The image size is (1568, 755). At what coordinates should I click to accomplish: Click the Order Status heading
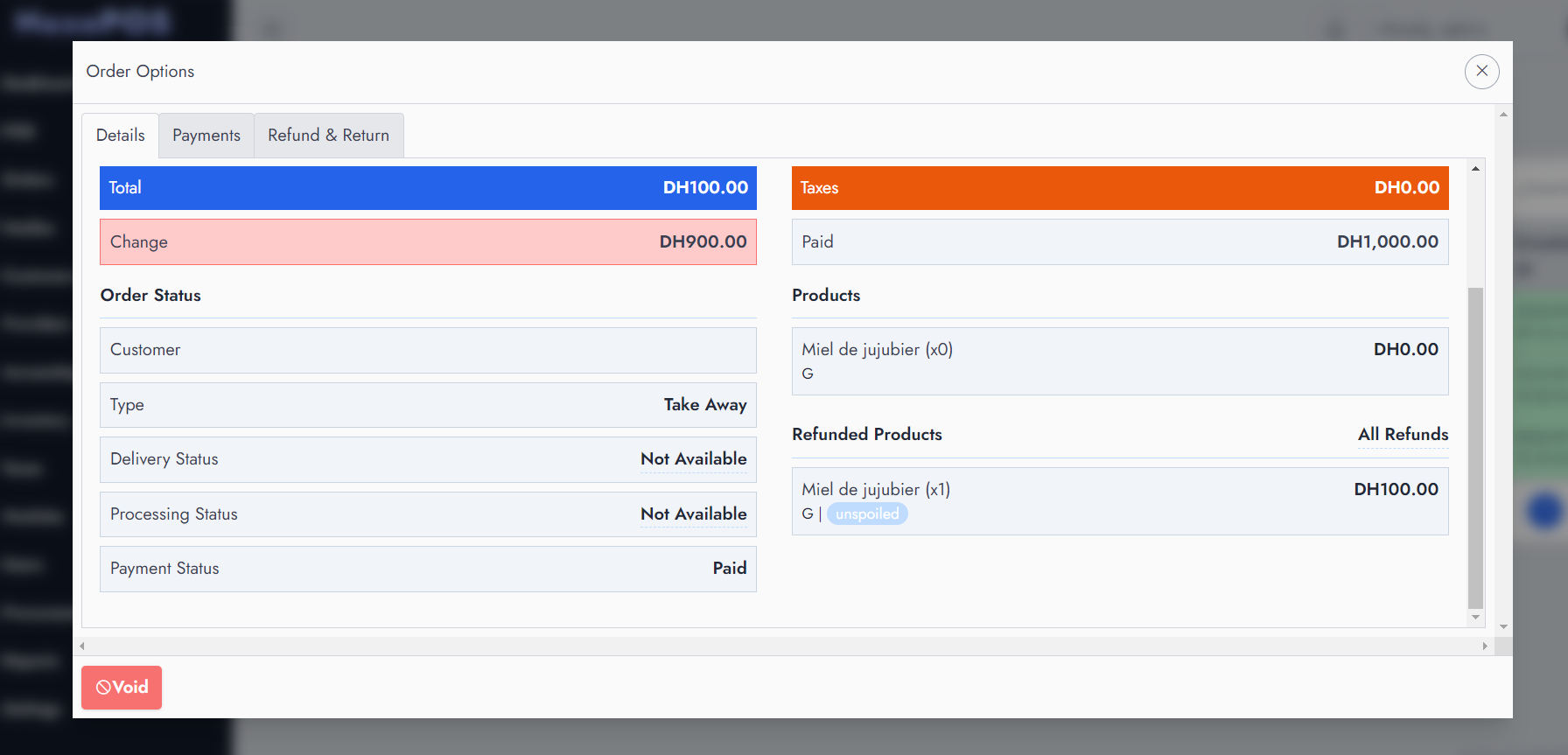[x=150, y=296]
